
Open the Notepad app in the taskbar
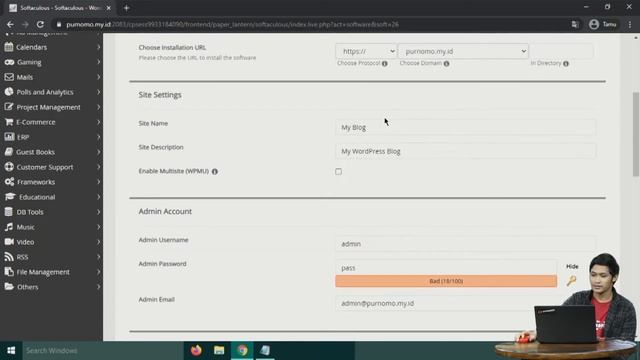point(265,350)
